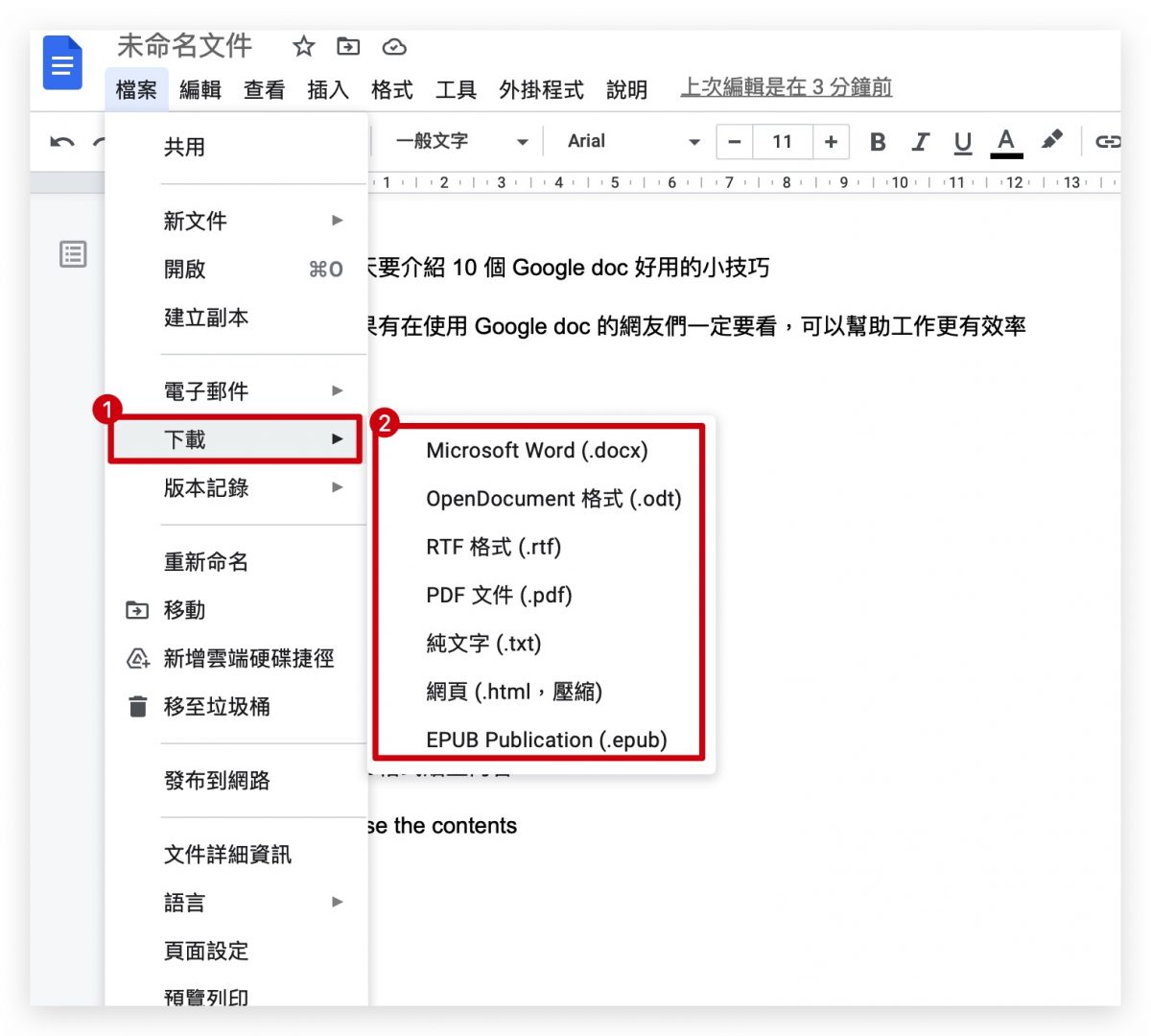Star the document with the star icon

click(x=304, y=46)
